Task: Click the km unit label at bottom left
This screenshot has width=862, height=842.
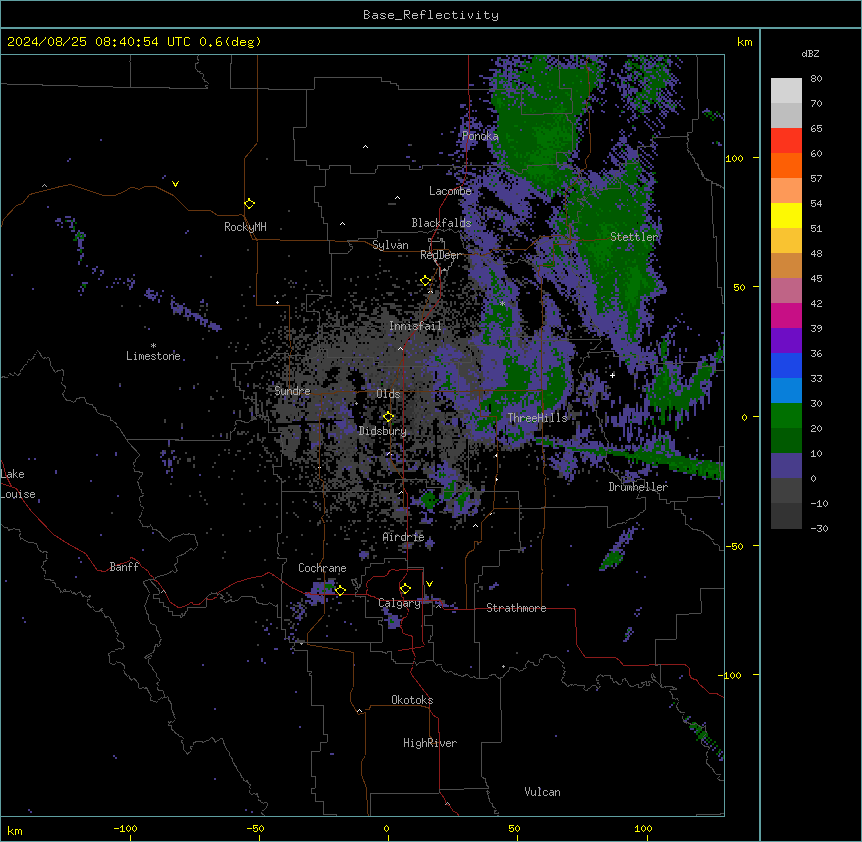Action: [15, 830]
